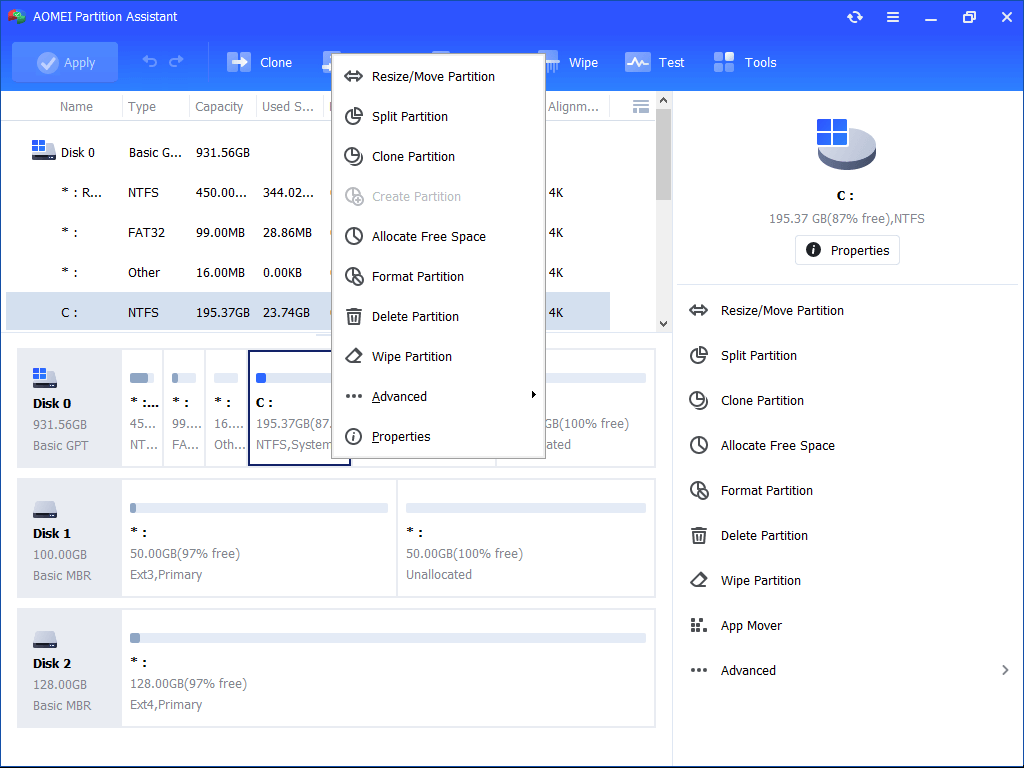This screenshot has width=1024, height=768.
Task: Open the column view options icon
Action: (640, 106)
